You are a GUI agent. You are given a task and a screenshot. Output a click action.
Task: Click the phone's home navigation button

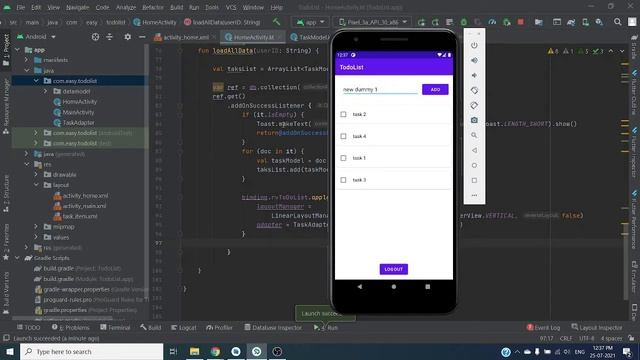pos(393,287)
